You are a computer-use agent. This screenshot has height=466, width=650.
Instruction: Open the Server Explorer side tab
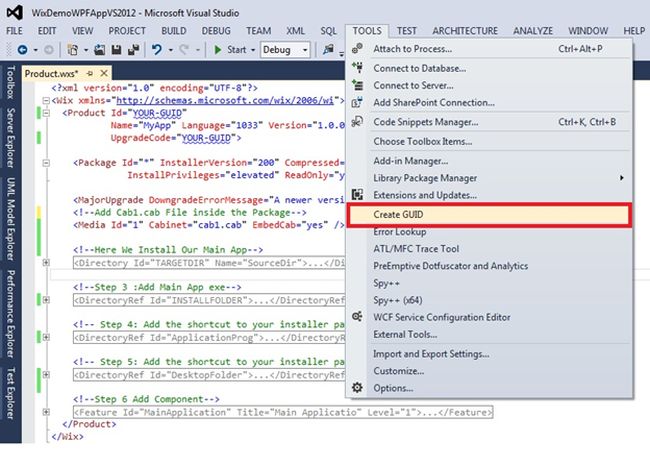point(10,138)
